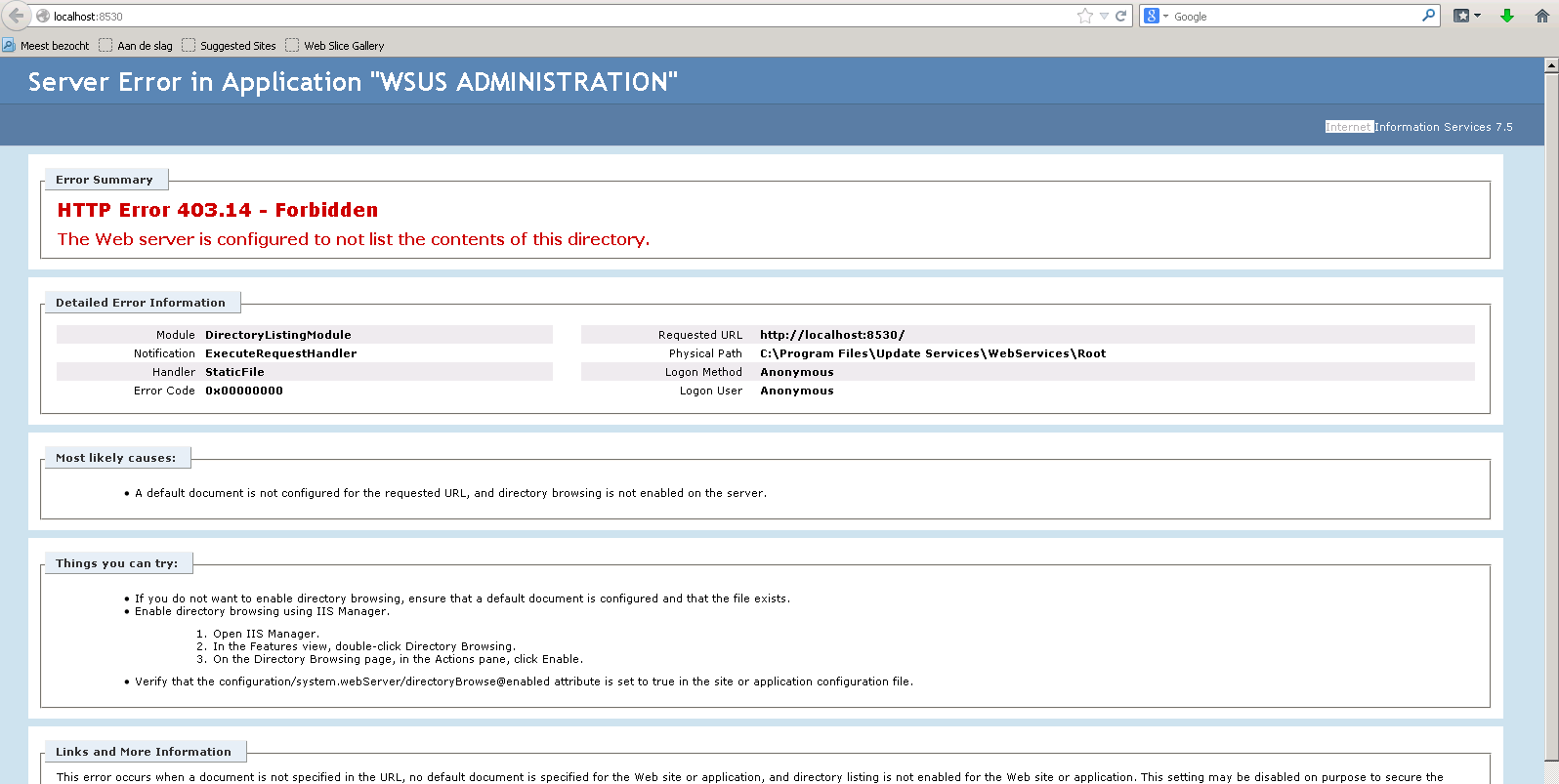
Task: Open the Web Slice Gallery bookmark
Action: (x=335, y=46)
